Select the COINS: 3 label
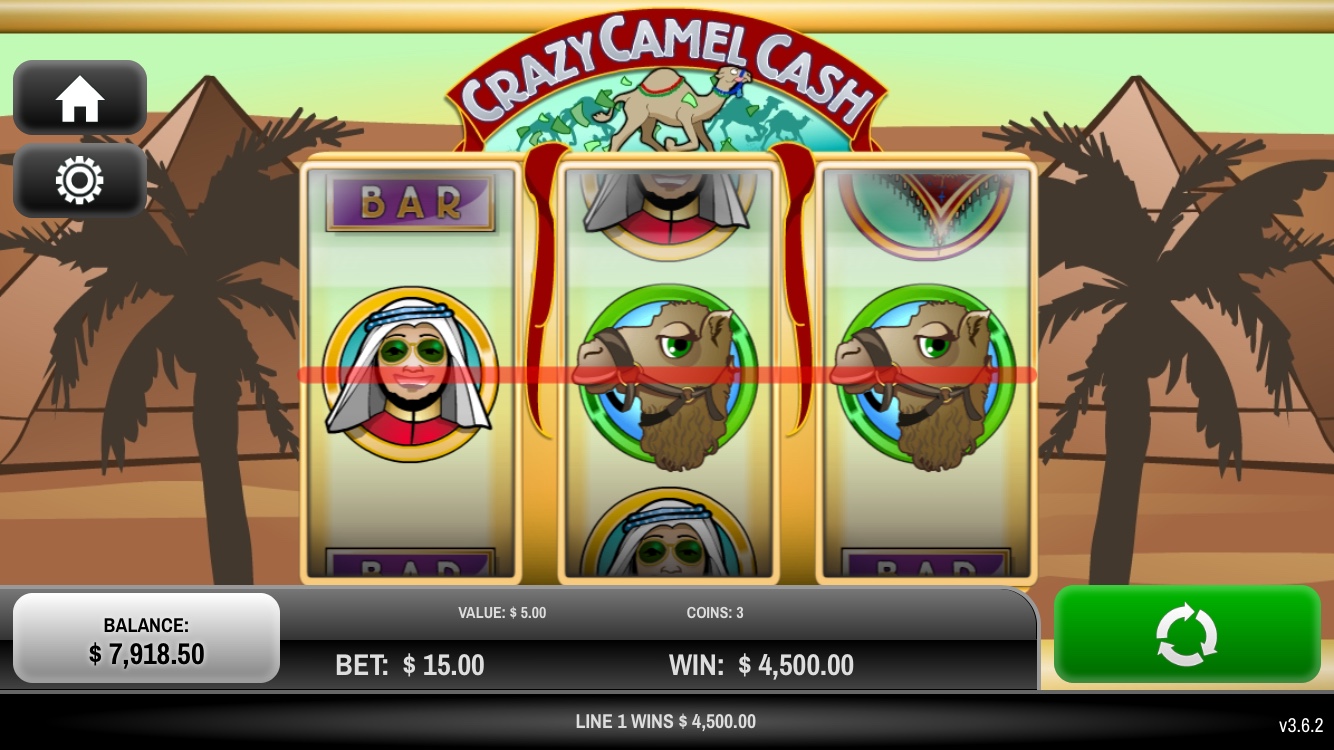This screenshot has width=1334, height=750. (x=715, y=613)
